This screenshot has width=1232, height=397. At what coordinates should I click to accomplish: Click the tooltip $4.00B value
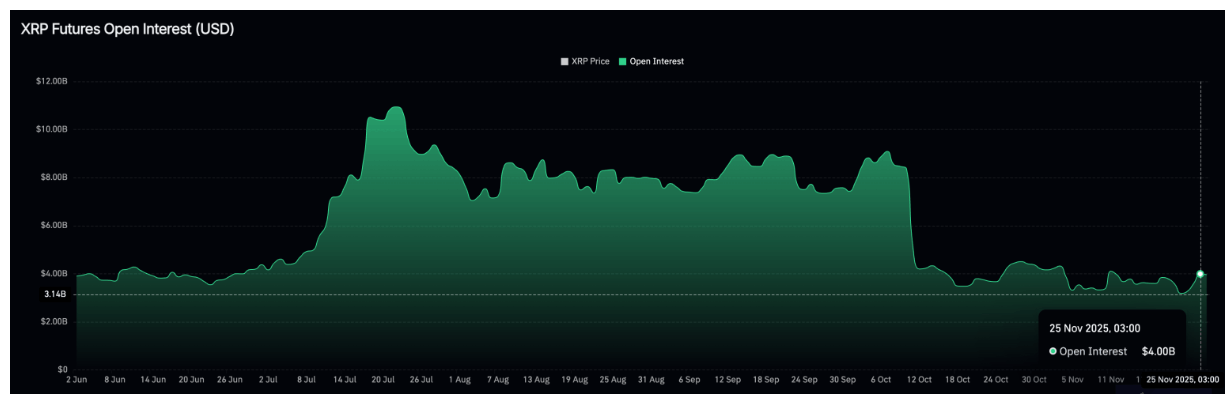(1158, 351)
